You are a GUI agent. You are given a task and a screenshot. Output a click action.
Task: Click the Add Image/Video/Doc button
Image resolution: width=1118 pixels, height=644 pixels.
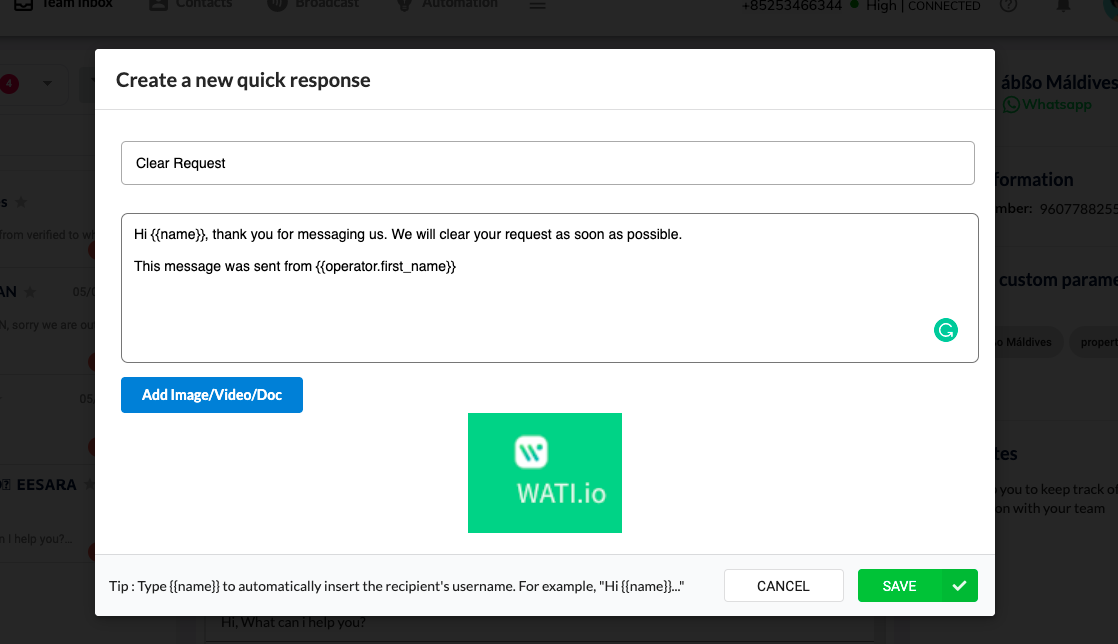pos(212,395)
